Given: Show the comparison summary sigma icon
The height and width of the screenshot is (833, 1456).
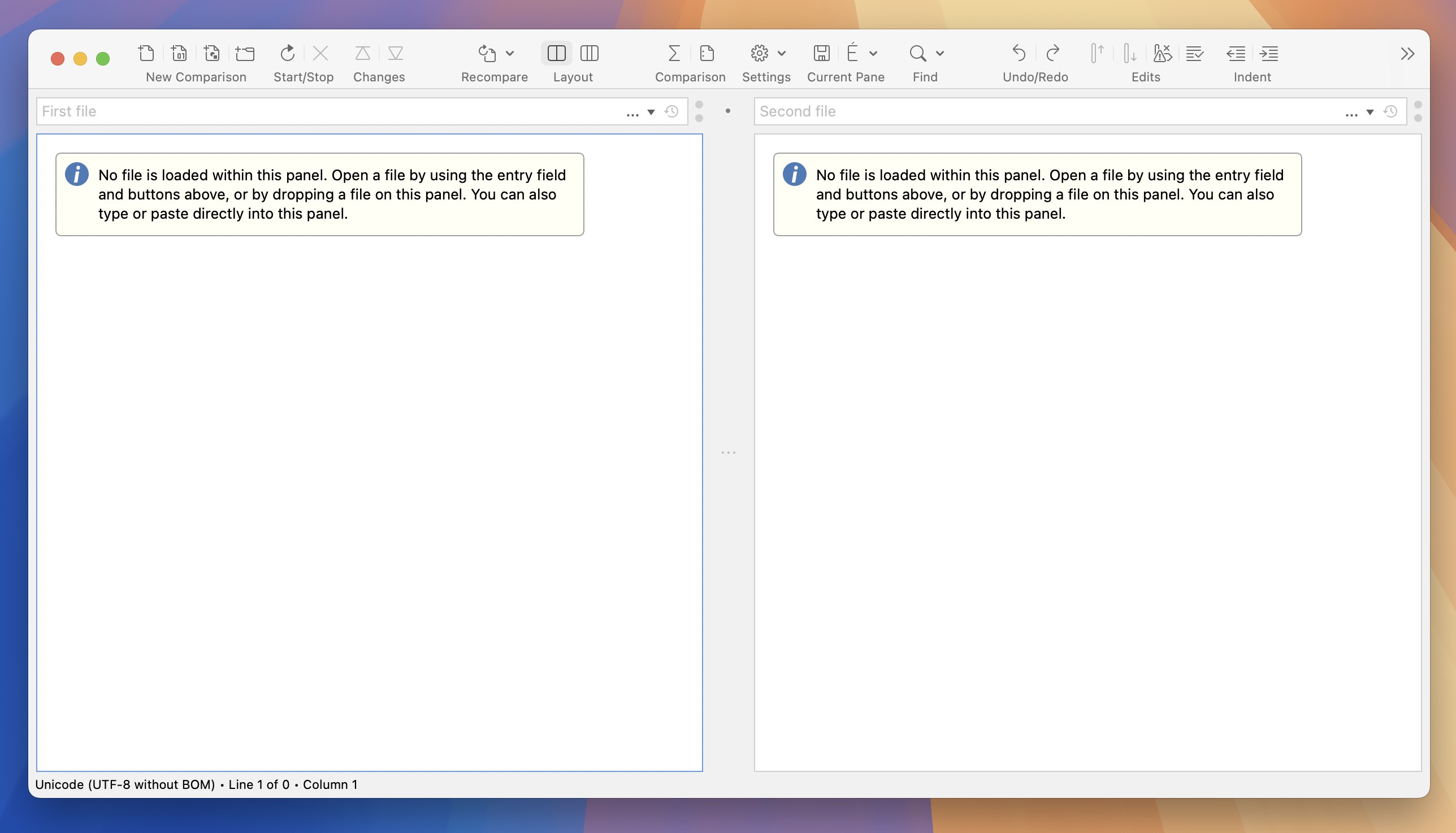Looking at the screenshot, I should (x=674, y=53).
